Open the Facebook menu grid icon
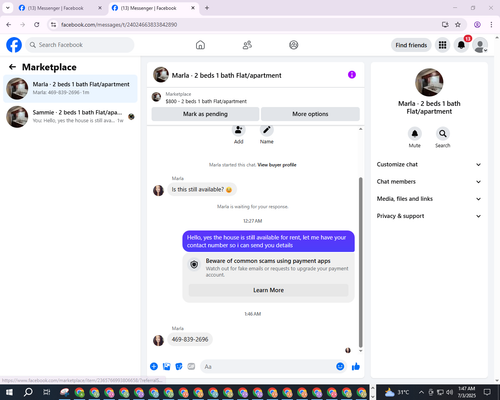 click(442, 45)
